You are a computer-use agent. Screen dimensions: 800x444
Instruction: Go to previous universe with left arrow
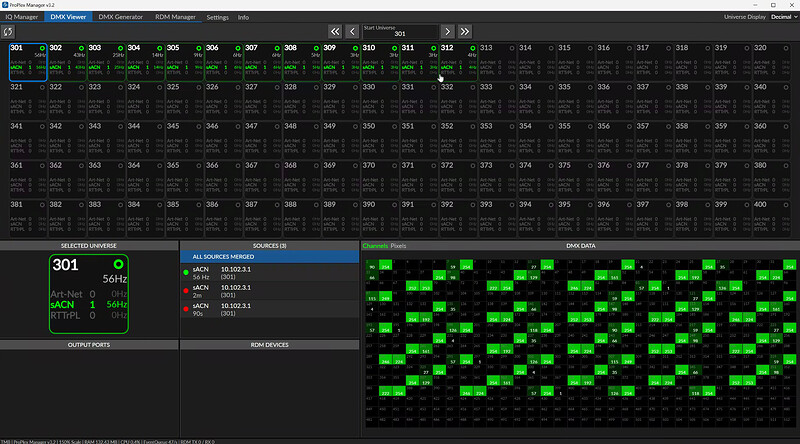click(352, 32)
